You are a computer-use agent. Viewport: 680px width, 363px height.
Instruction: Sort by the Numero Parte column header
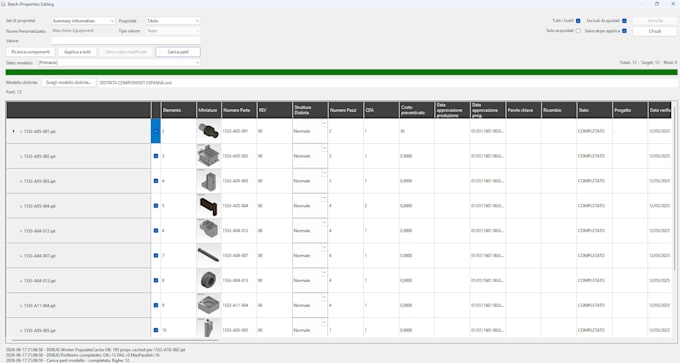(239, 110)
